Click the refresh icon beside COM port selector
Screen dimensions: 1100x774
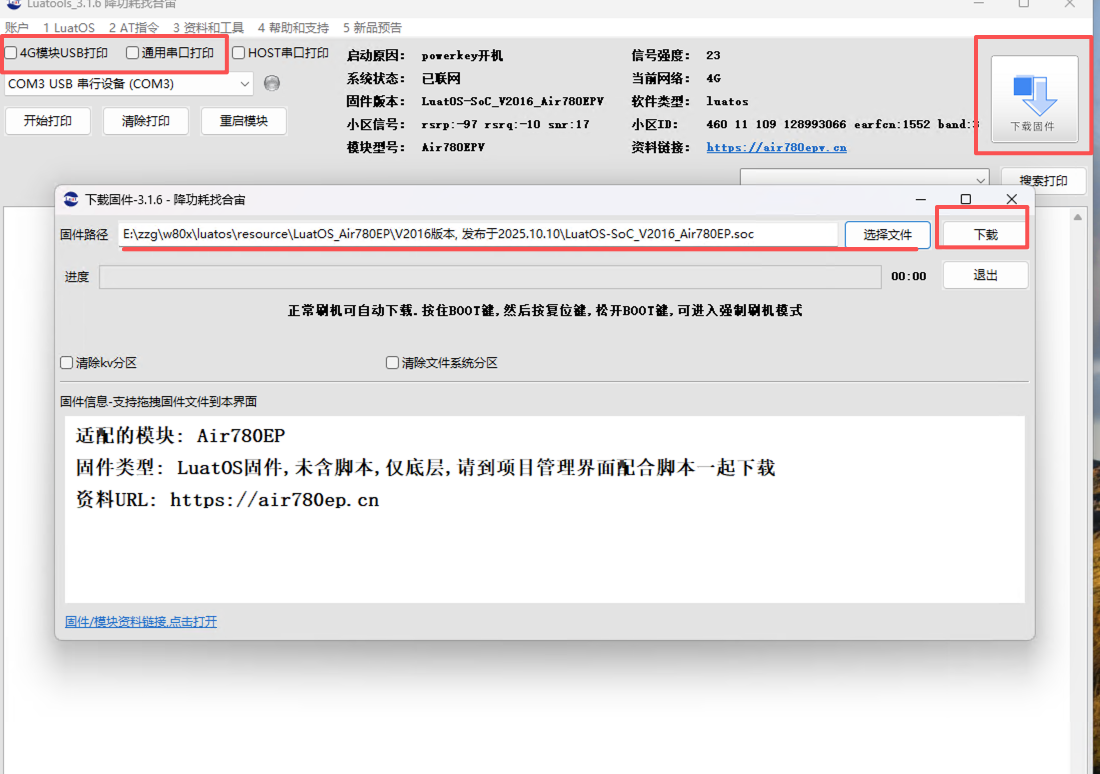point(270,83)
